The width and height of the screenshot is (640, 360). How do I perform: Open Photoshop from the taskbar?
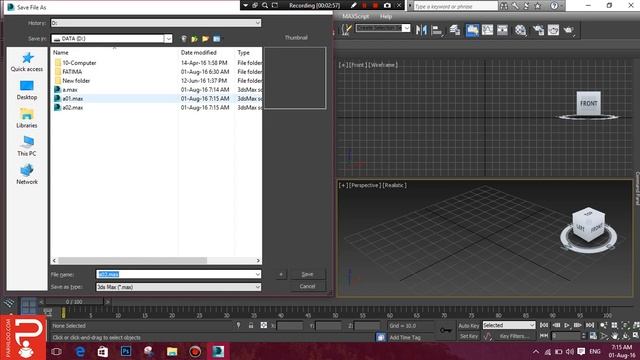click(126, 351)
